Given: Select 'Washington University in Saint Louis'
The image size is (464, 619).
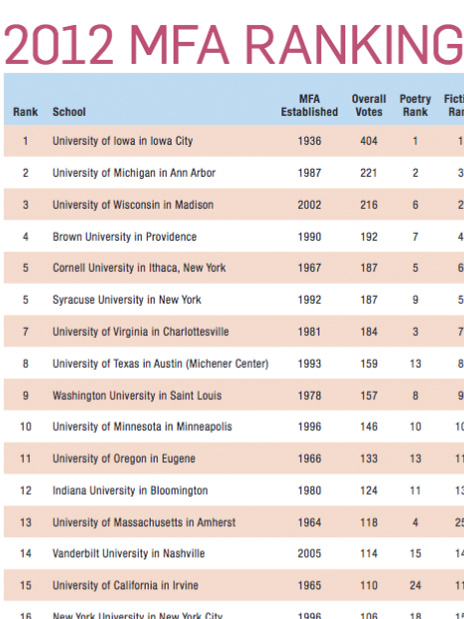Looking at the screenshot, I should click(137, 396).
